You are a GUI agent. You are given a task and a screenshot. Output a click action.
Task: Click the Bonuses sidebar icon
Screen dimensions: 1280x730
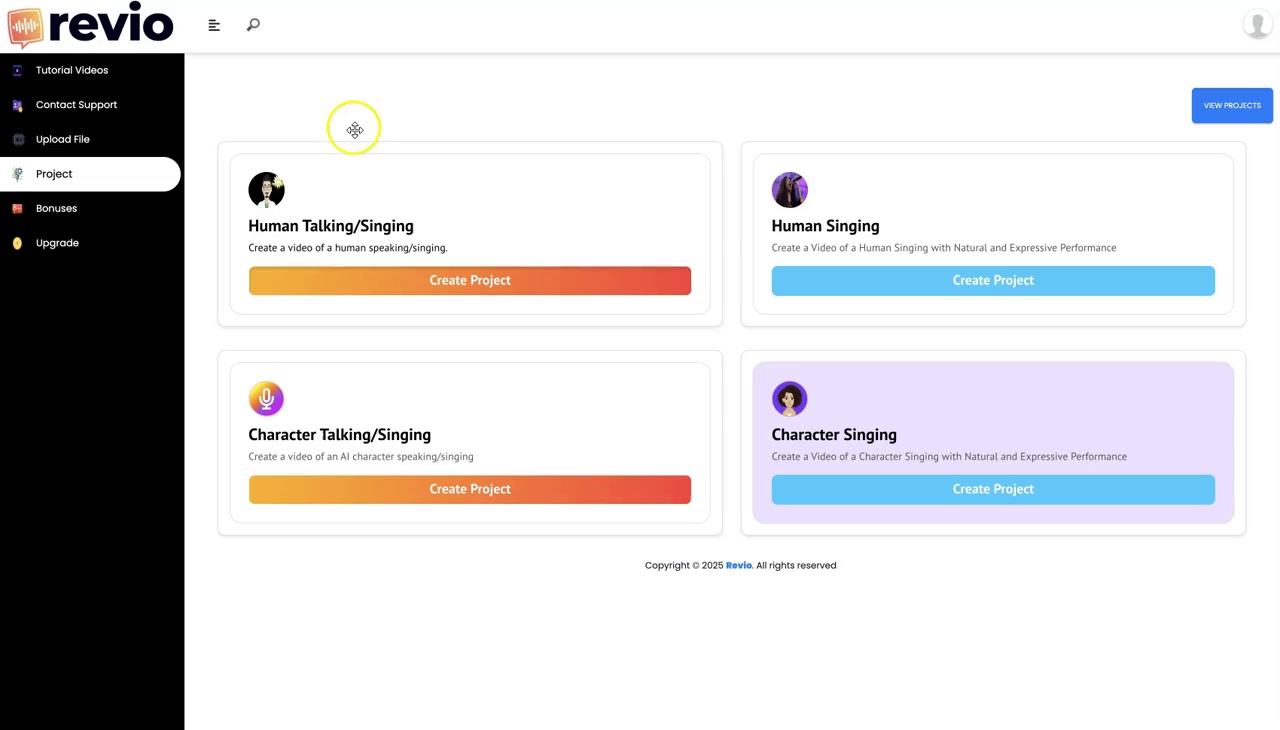pyautogui.click(x=17, y=208)
